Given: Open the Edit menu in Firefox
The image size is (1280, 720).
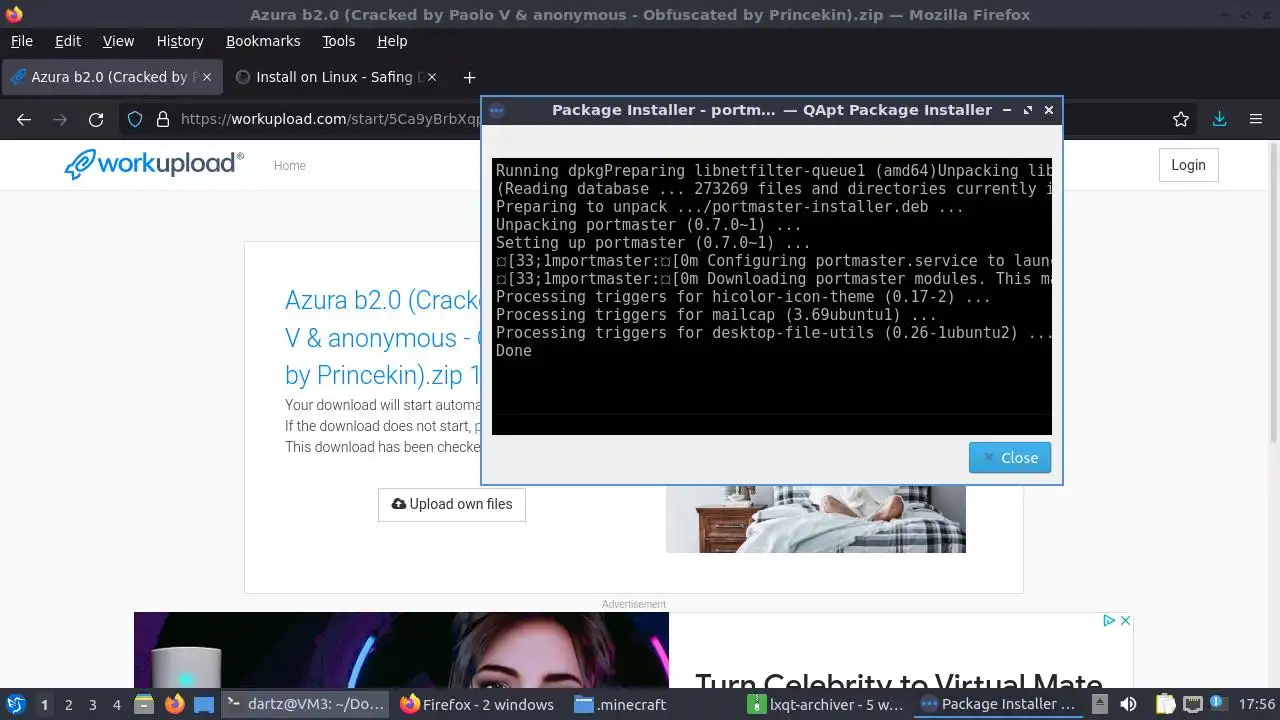Looking at the screenshot, I should point(68,41).
